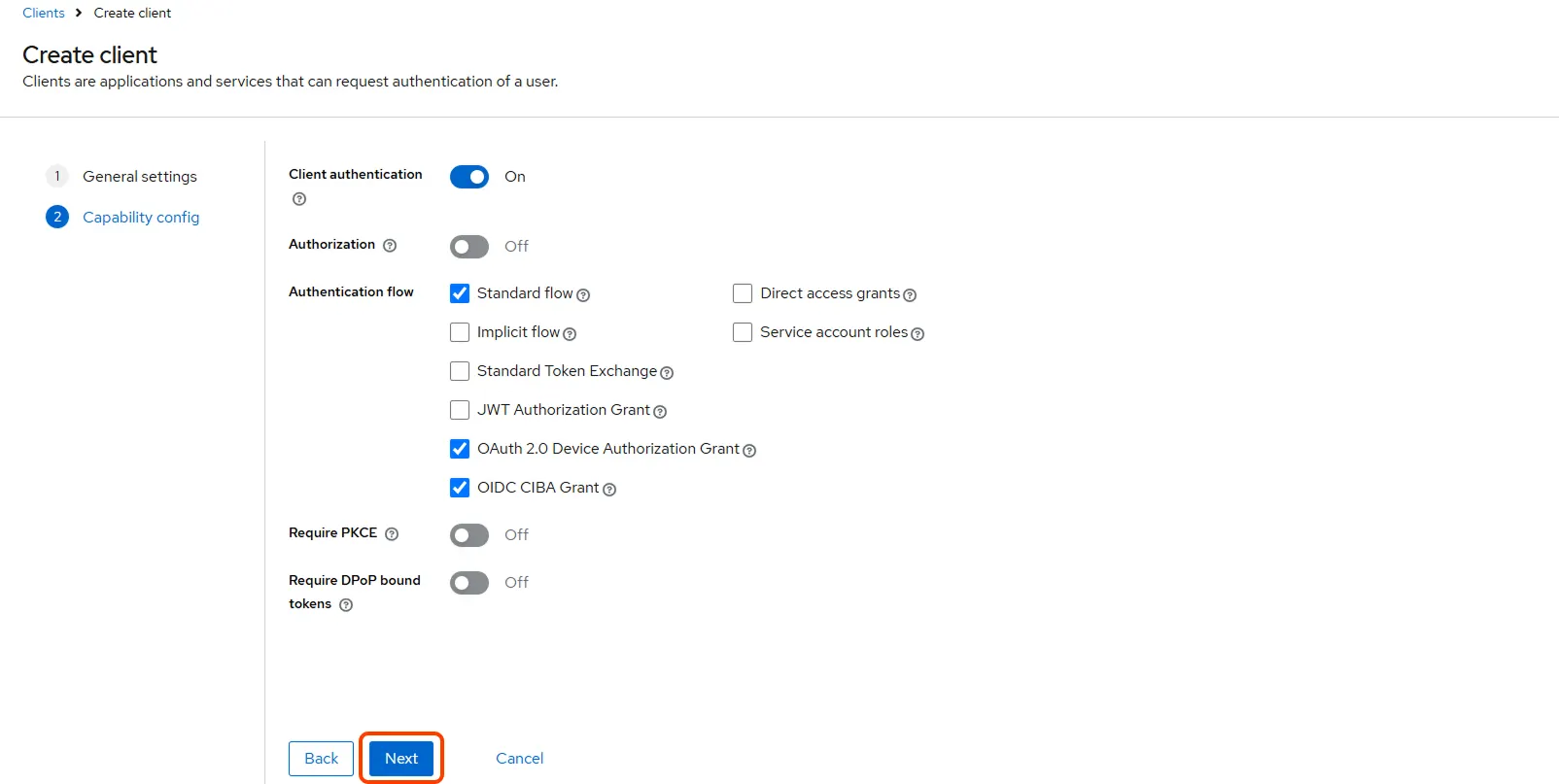Uncheck OAuth 2.0 Device Authorization Grant
Image resolution: width=1559 pixels, height=784 pixels.
point(460,449)
